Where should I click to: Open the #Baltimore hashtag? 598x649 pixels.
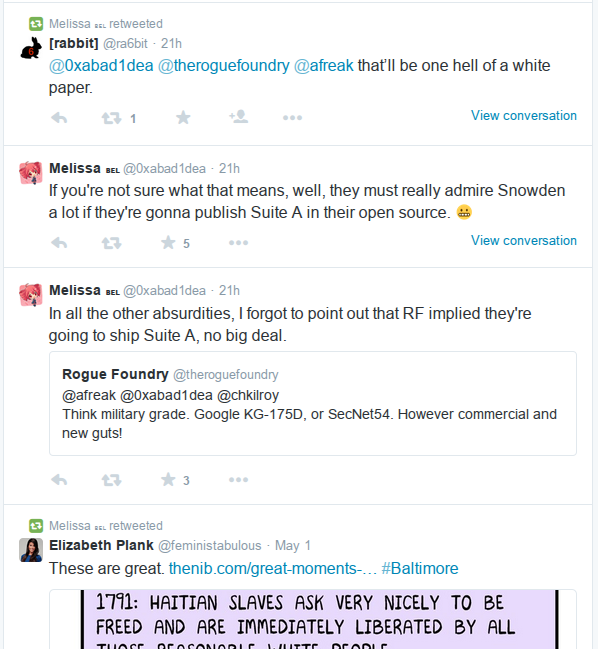click(x=420, y=568)
